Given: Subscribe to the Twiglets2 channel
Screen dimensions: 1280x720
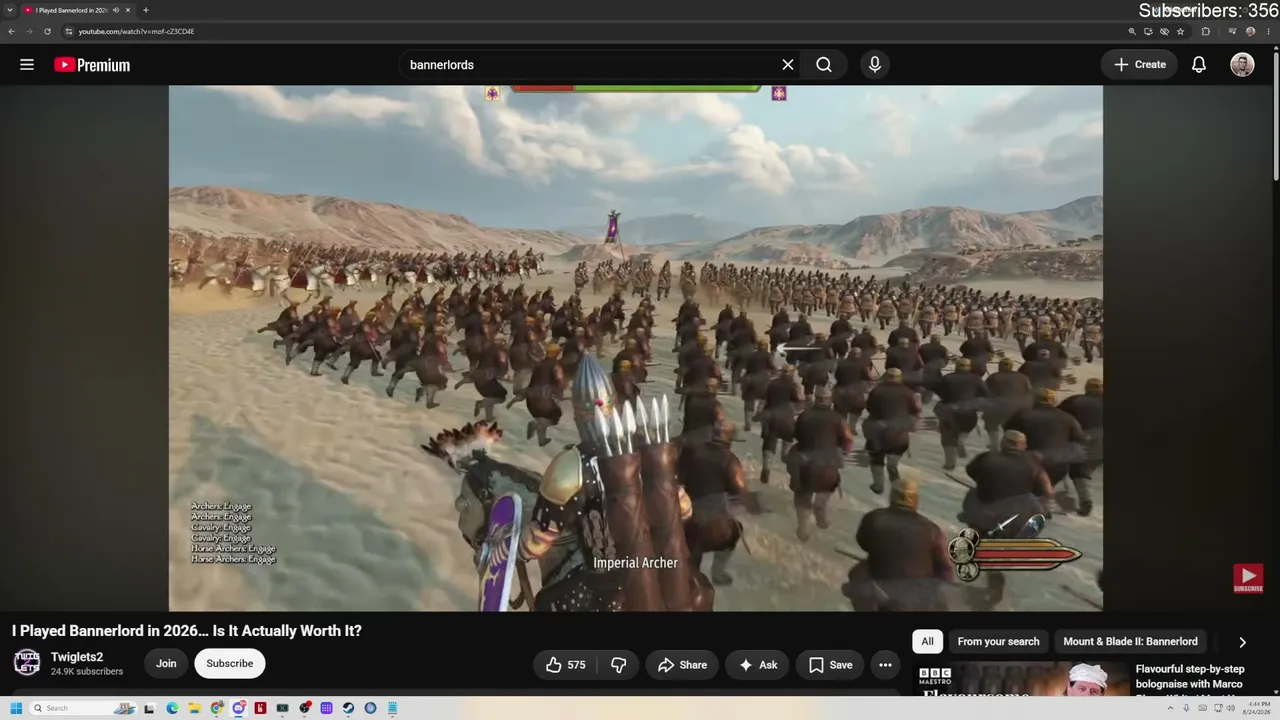Looking at the screenshot, I should pyautogui.click(x=230, y=664).
